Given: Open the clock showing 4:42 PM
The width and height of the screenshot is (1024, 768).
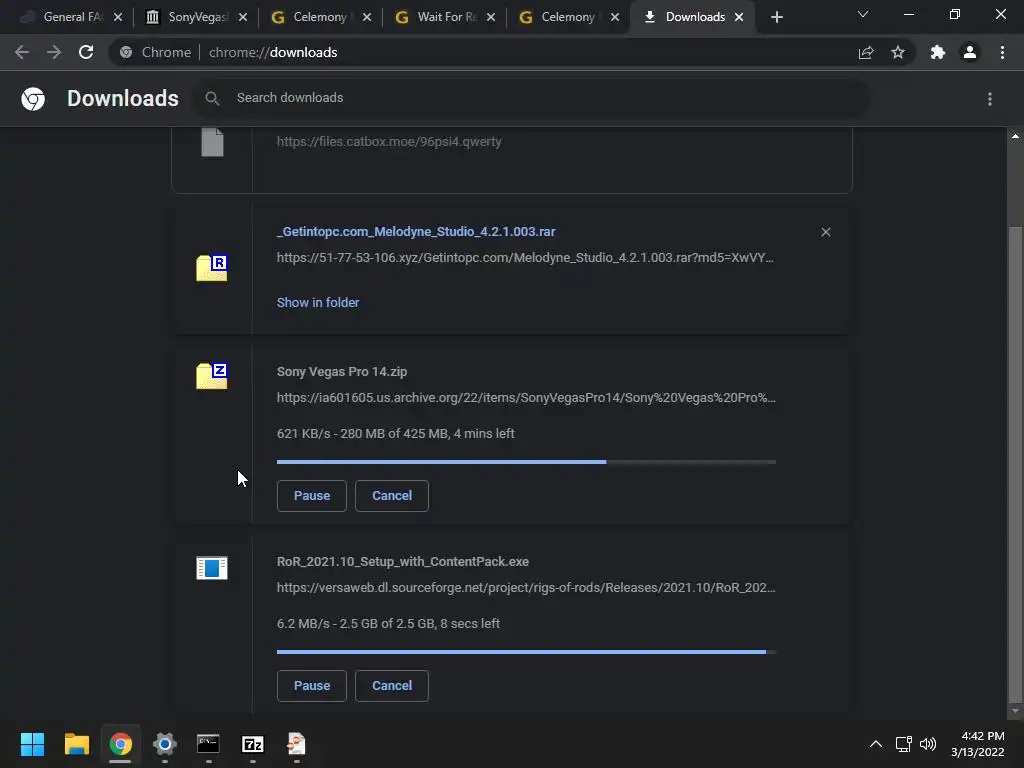Looking at the screenshot, I should (978, 744).
